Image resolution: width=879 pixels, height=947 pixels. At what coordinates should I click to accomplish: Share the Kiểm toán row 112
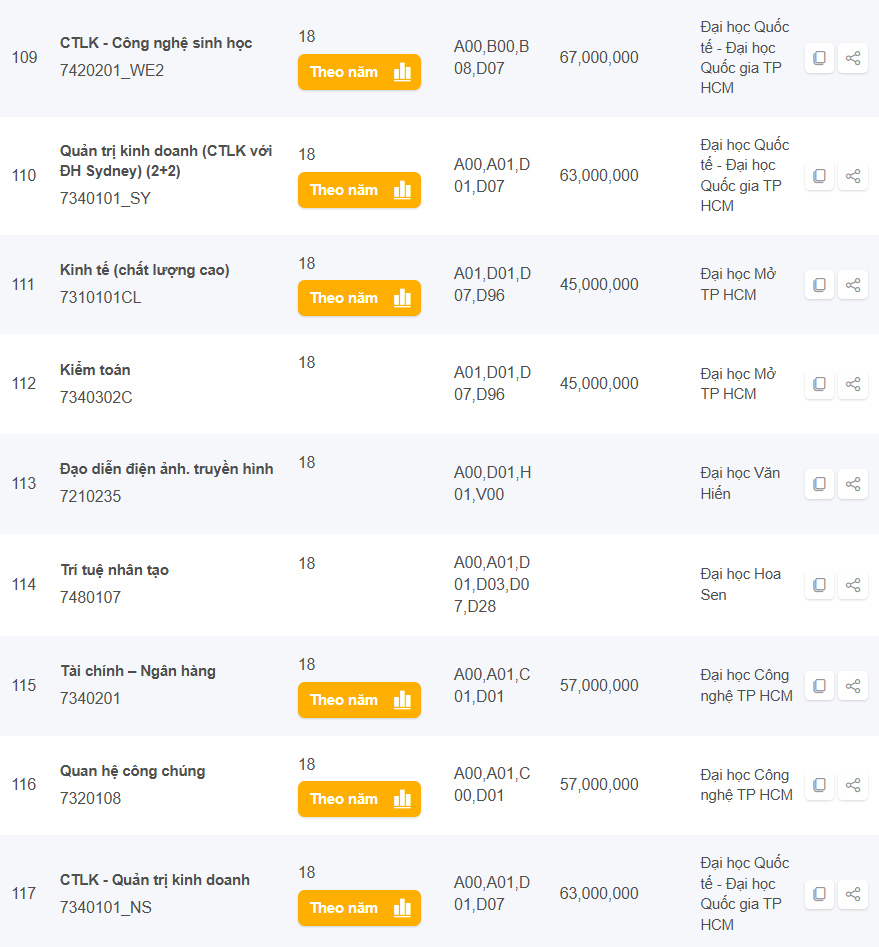coord(853,384)
